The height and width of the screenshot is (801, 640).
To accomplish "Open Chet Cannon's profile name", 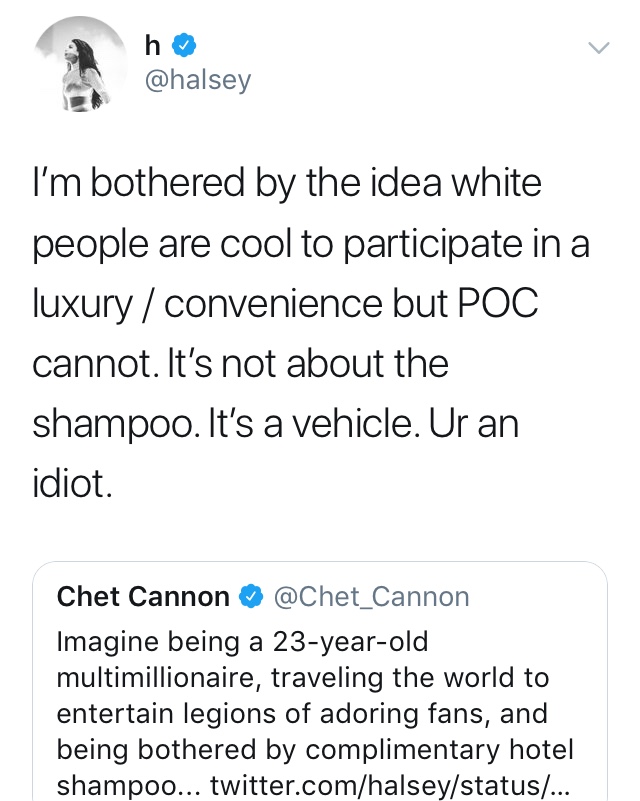I will 143,596.
